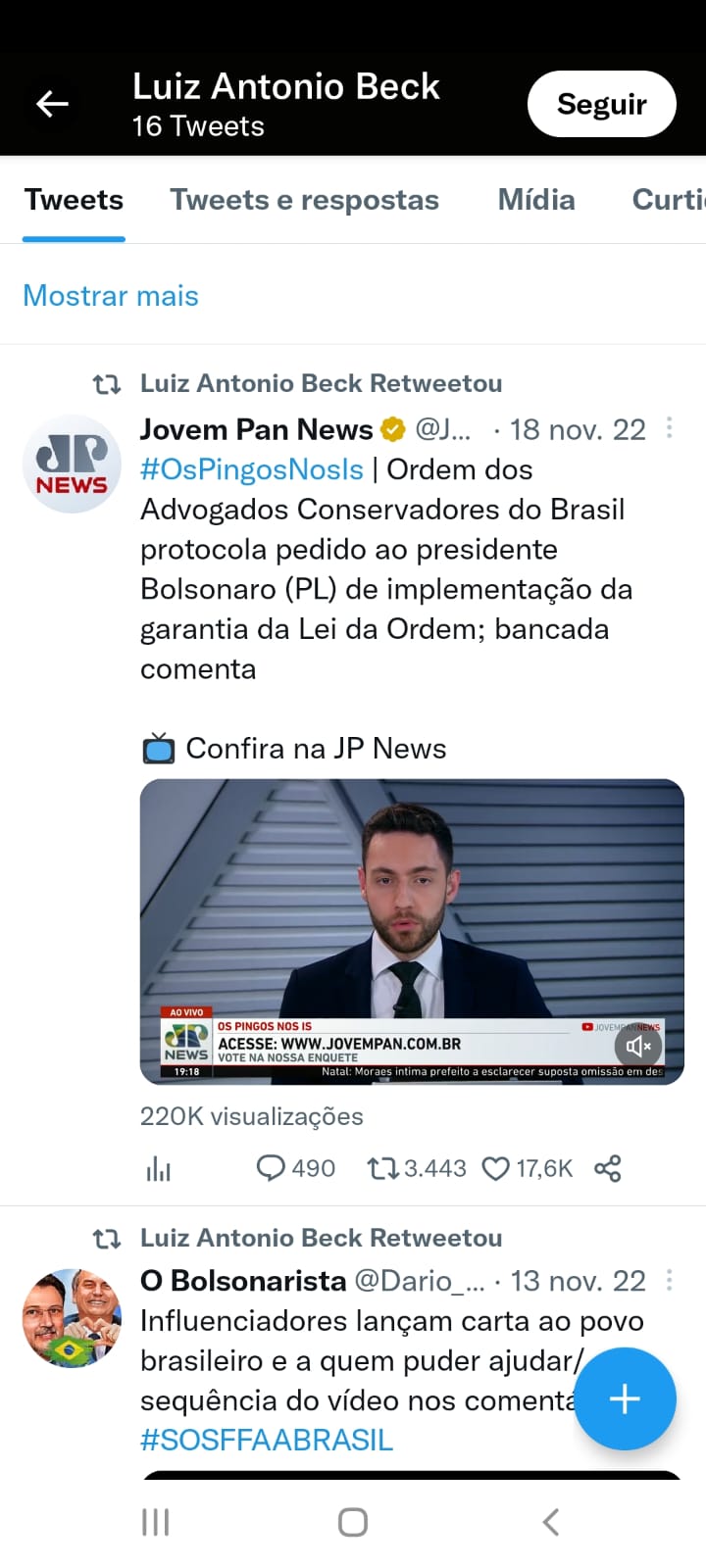Screen dimensions: 706x1568
Task: Follow Luiz Antonio Beck with Seguir button
Action: coord(601,104)
